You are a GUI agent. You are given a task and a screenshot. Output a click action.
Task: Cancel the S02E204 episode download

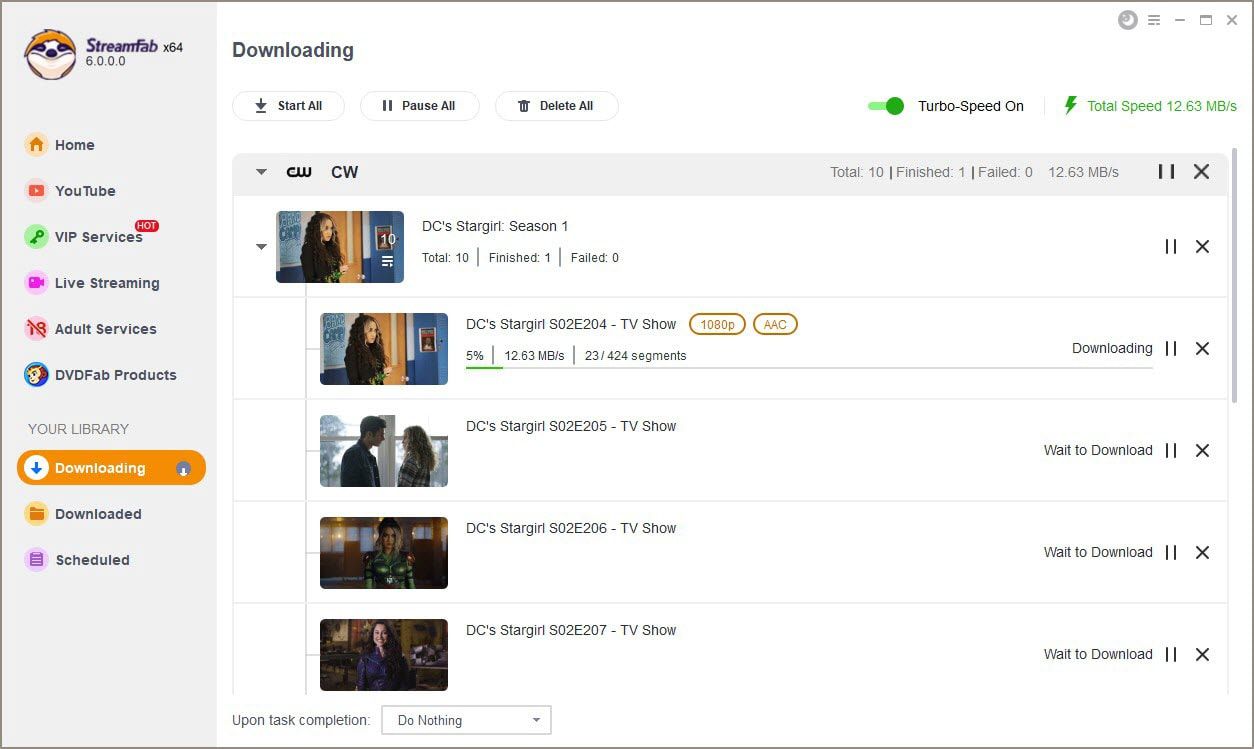(1203, 348)
